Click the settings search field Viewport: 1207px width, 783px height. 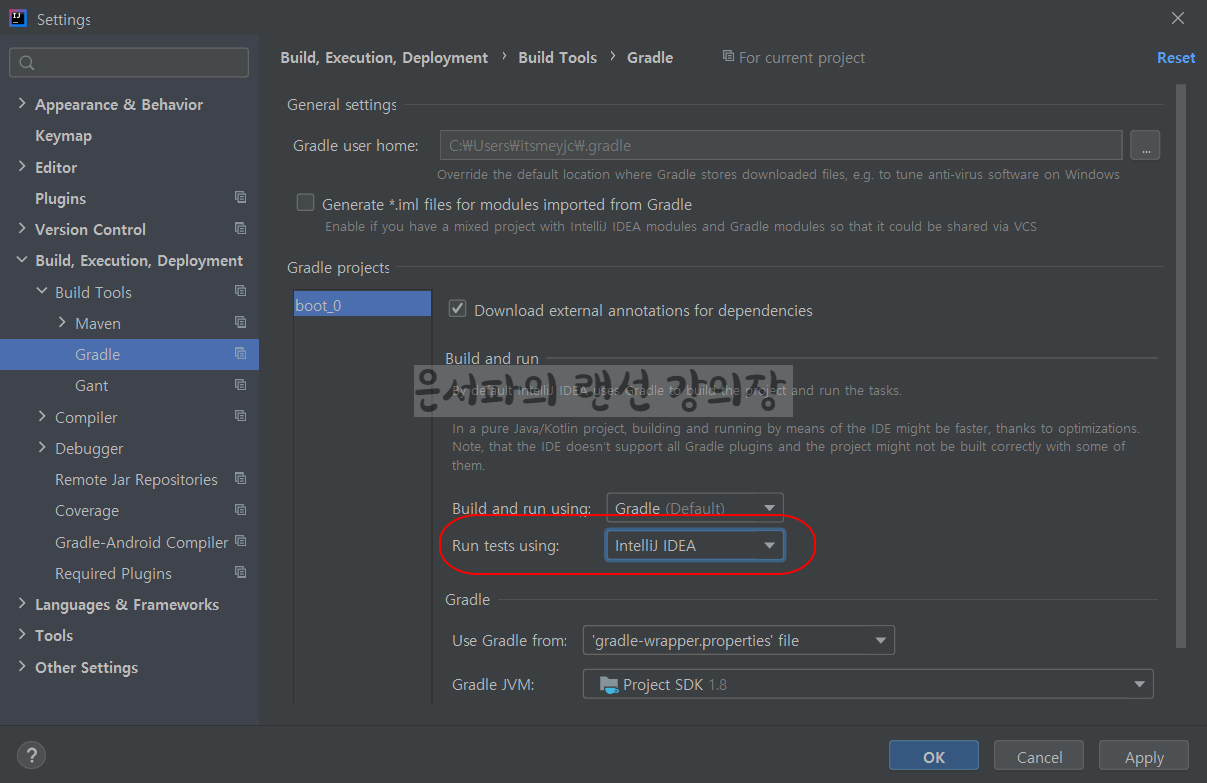[x=129, y=62]
